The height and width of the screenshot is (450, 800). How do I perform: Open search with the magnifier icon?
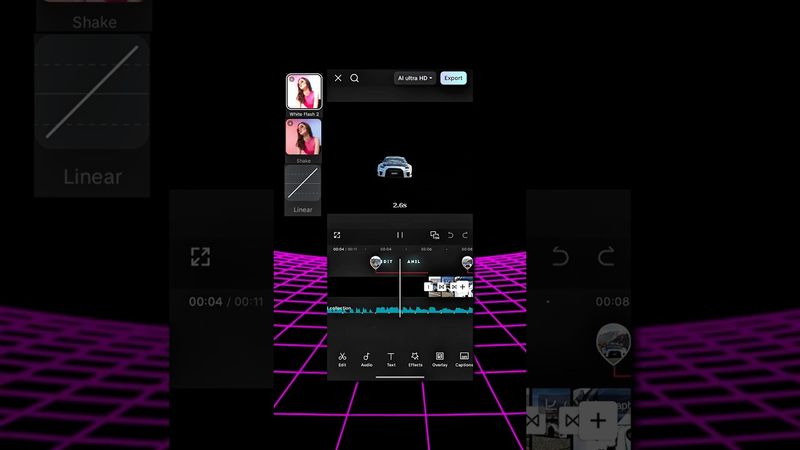tap(354, 78)
